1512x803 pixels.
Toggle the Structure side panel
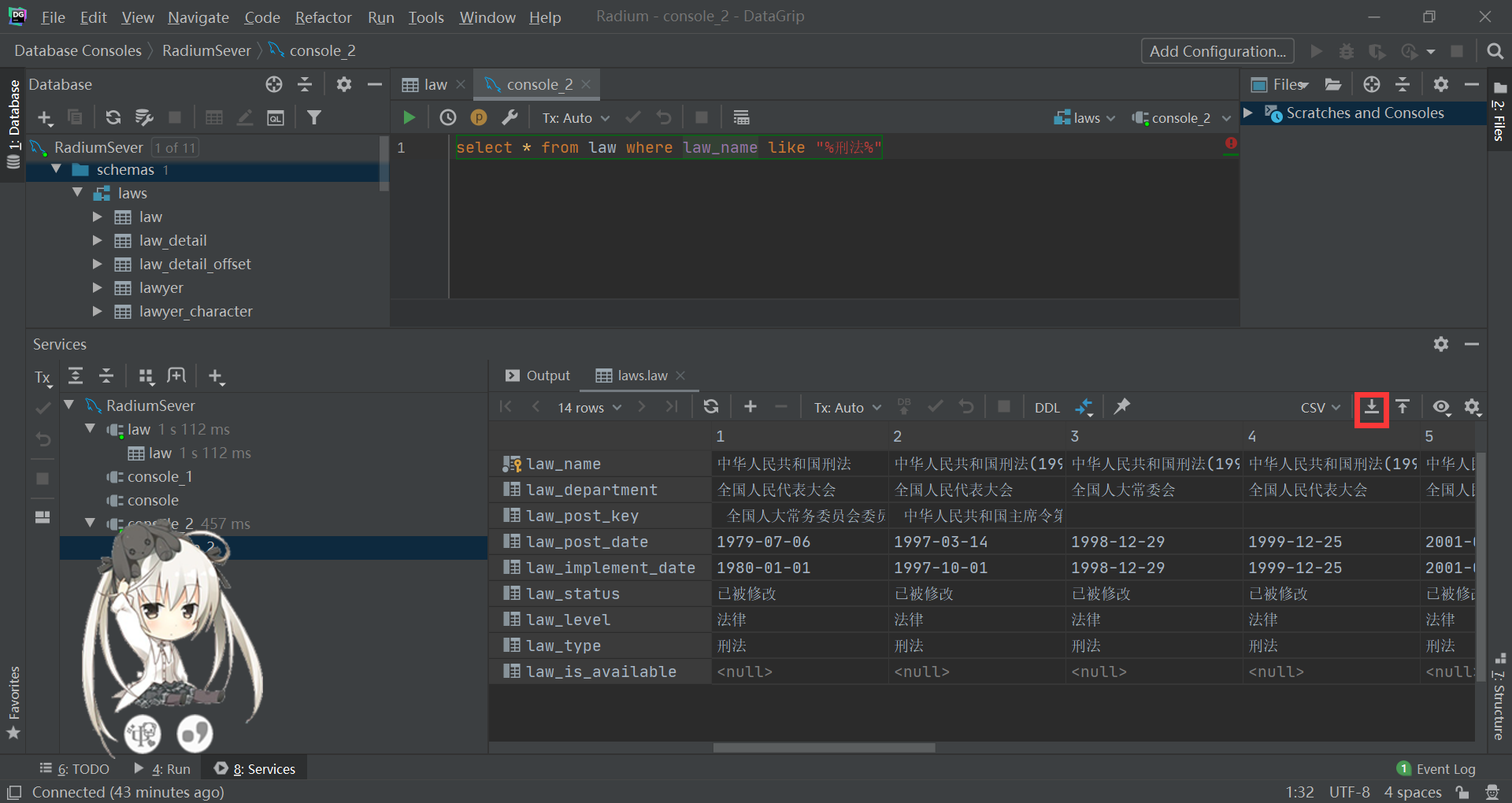tap(1499, 697)
